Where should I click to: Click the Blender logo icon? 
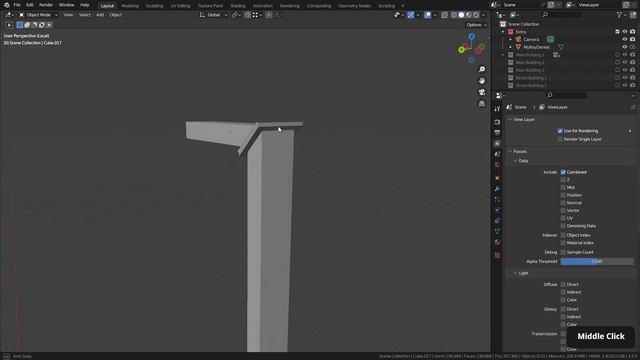click(6, 5)
